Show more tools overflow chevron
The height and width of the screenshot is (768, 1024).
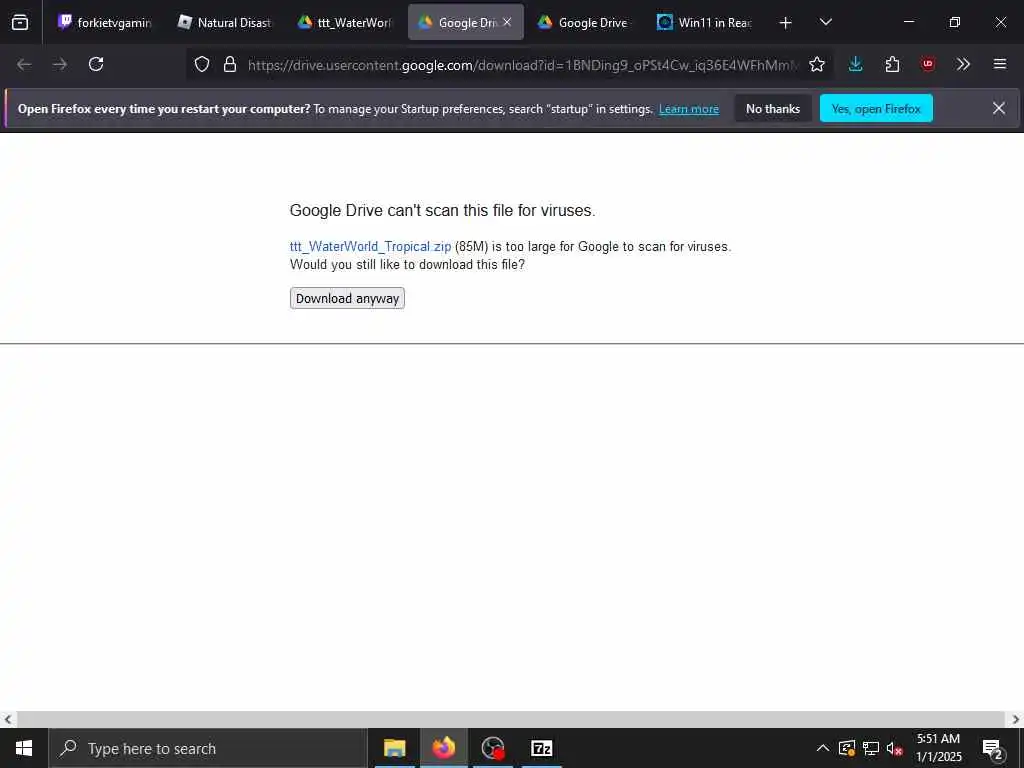[x=963, y=64]
